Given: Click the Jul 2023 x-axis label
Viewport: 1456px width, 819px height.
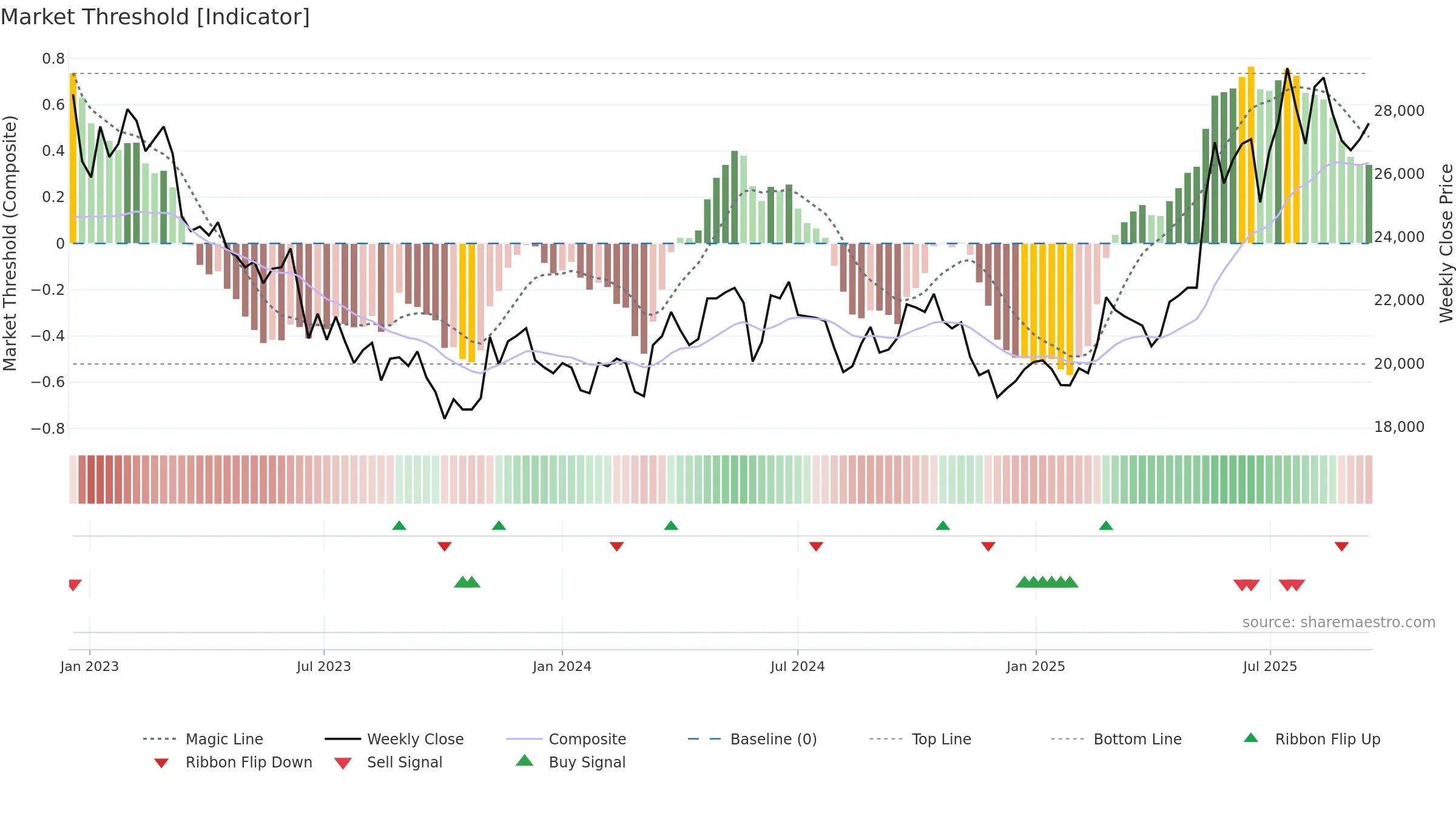Looking at the screenshot, I should (324, 666).
